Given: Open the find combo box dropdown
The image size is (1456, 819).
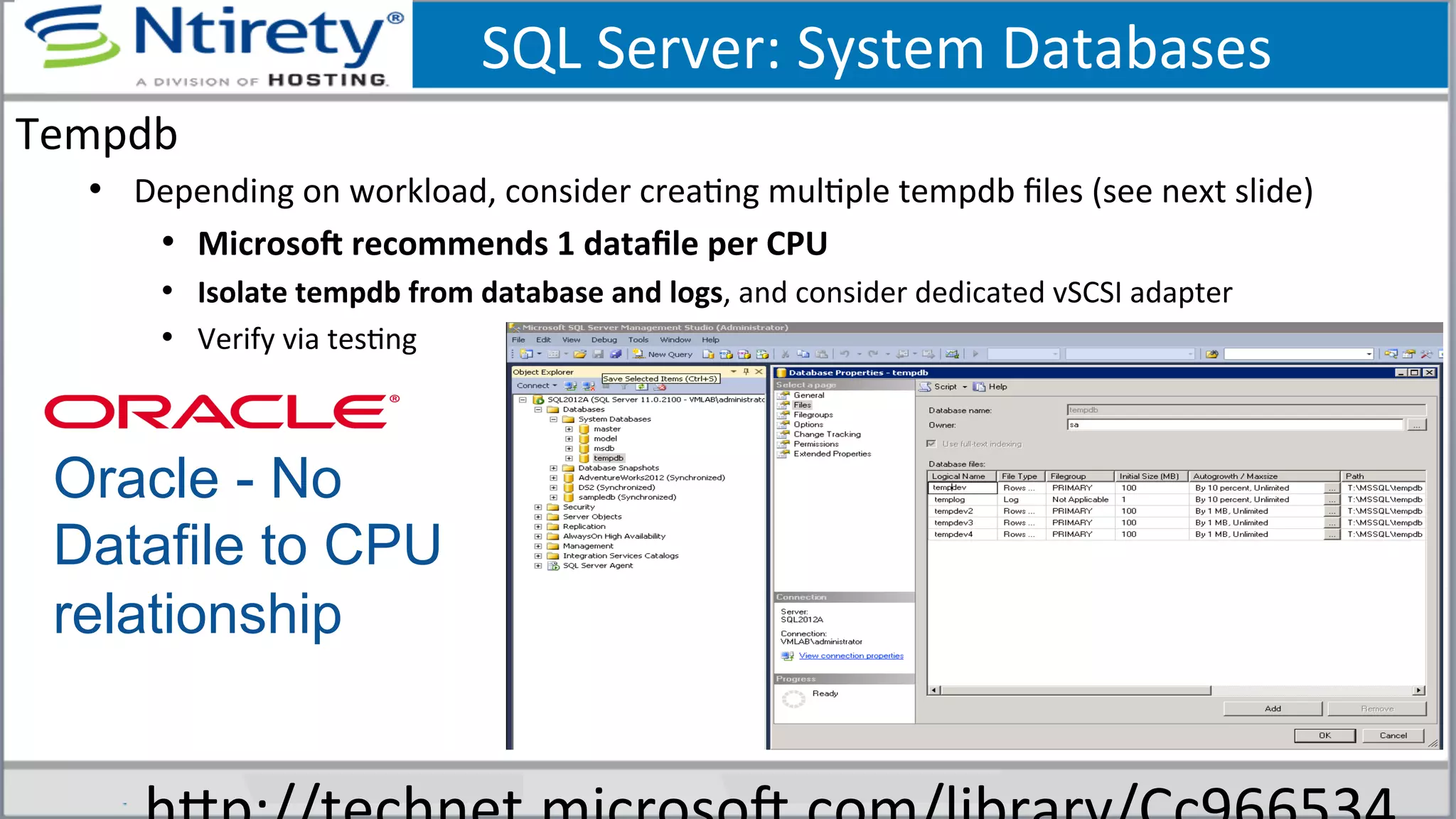Looking at the screenshot, I should pyautogui.click(x=1369, y=354).
